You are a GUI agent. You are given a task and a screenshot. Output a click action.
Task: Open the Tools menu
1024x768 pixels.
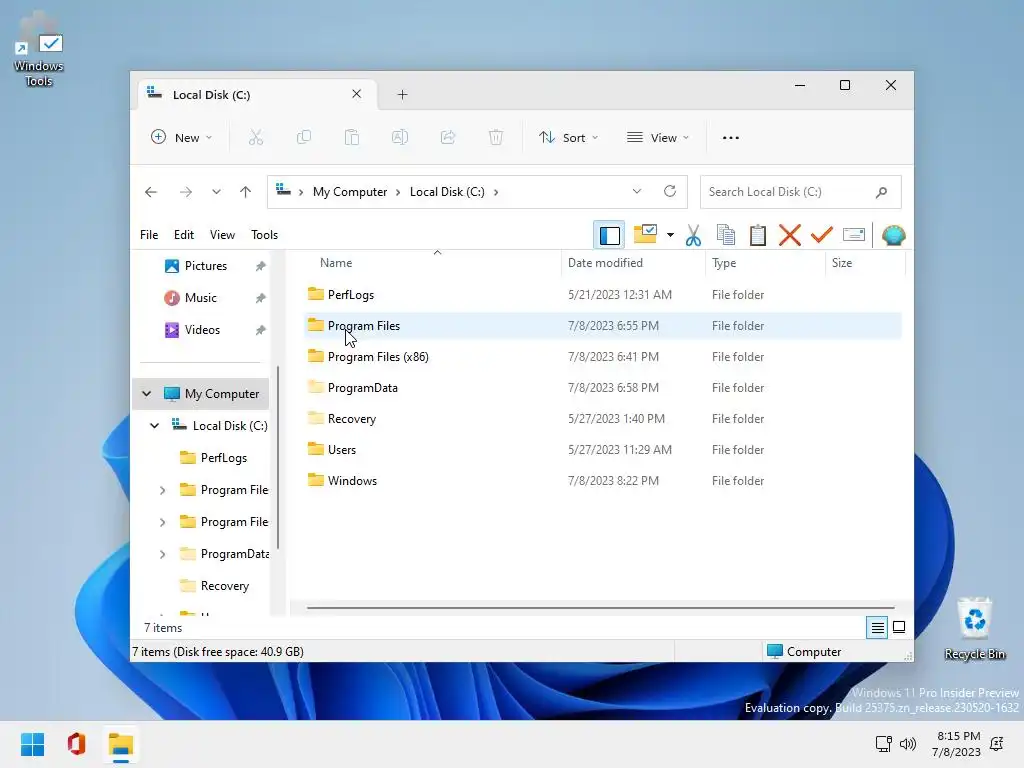264,234
